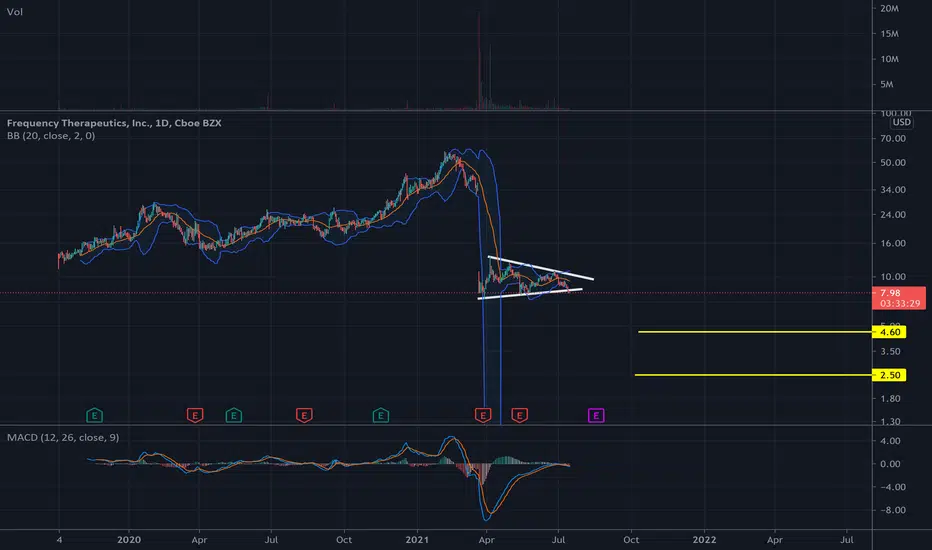Image resolution: width=932 pixels, height=550 pixels.
Task: Open the MACD (12, 26, close, 9) legend
Action: click(63, 437)
